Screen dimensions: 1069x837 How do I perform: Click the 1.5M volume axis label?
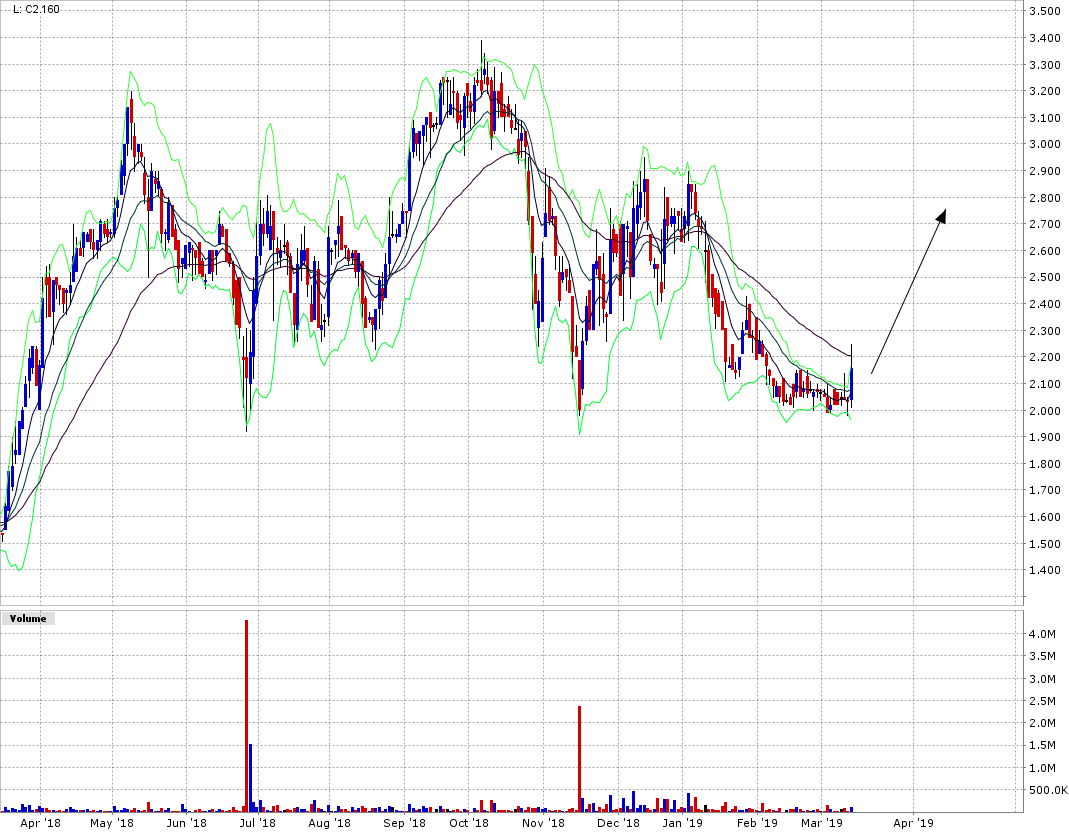tap(1042, 746)
